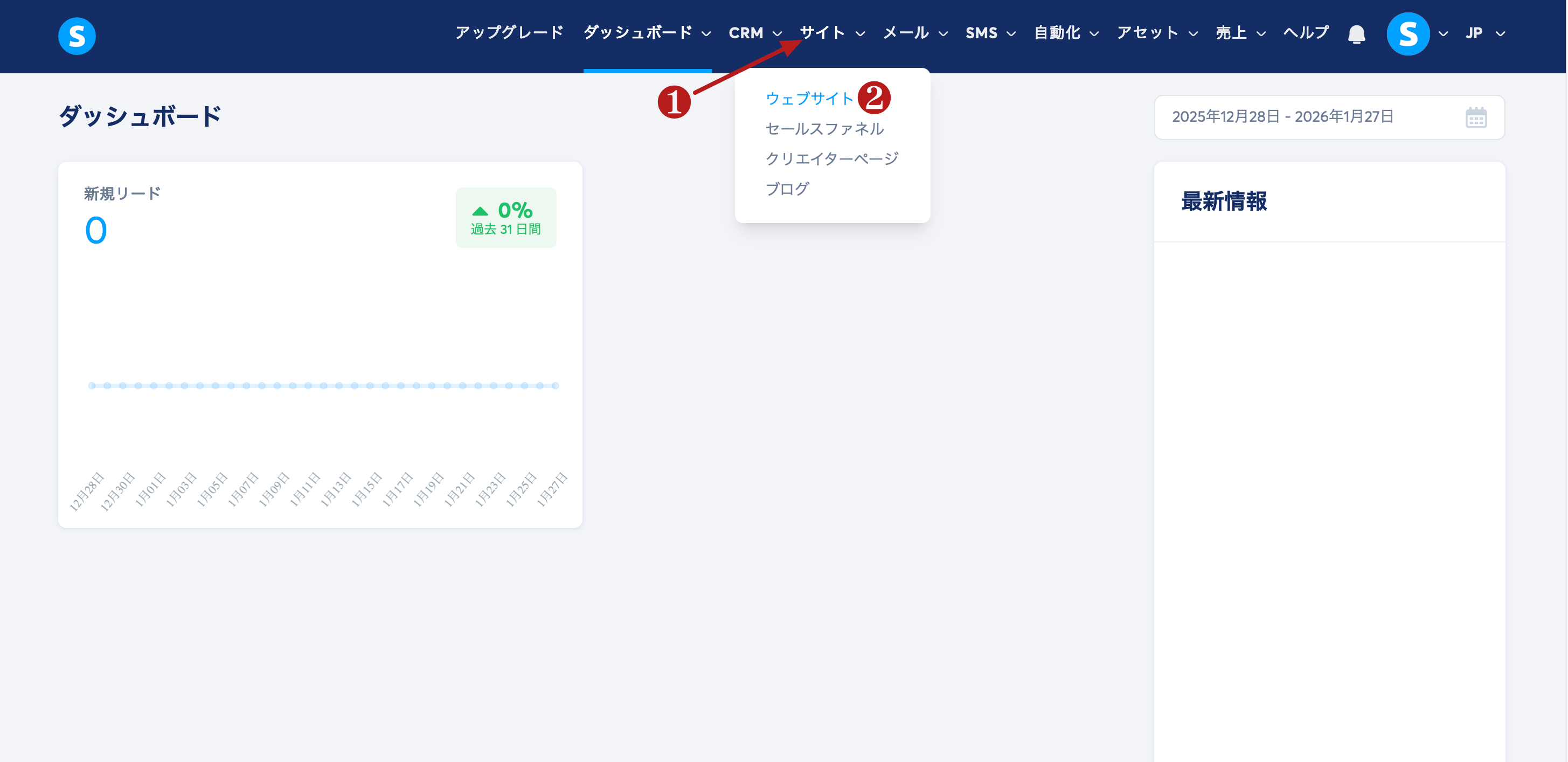
Task: Expand the CRM dropdown menu
Action: pyautogui.click(x=755, y=33)
